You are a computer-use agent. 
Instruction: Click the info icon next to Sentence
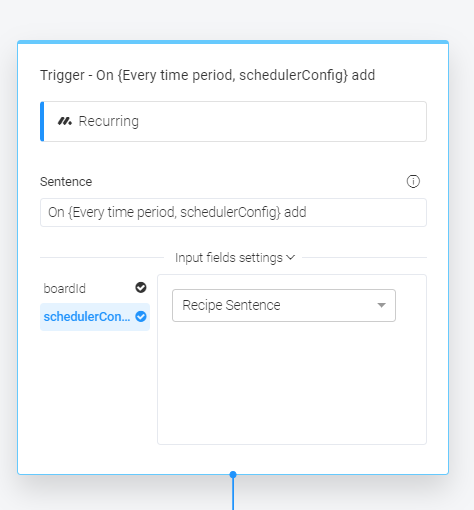coord(413,182)
